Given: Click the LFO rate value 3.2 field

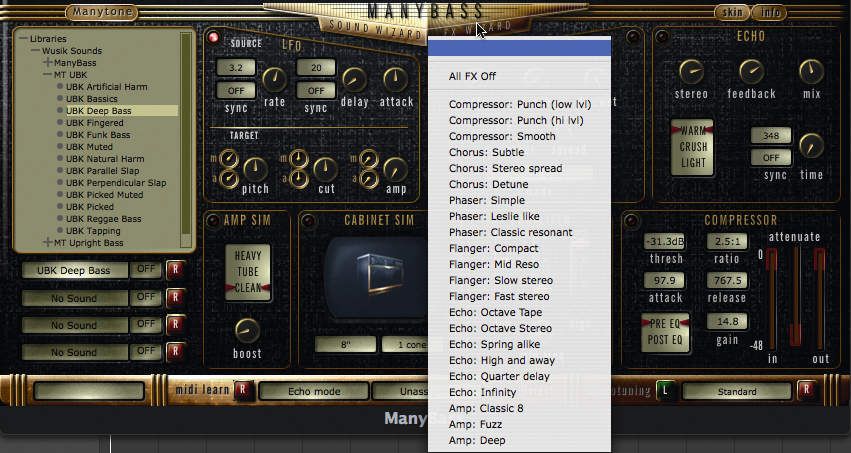Looking at the screenshot, I should pos(236,67).
